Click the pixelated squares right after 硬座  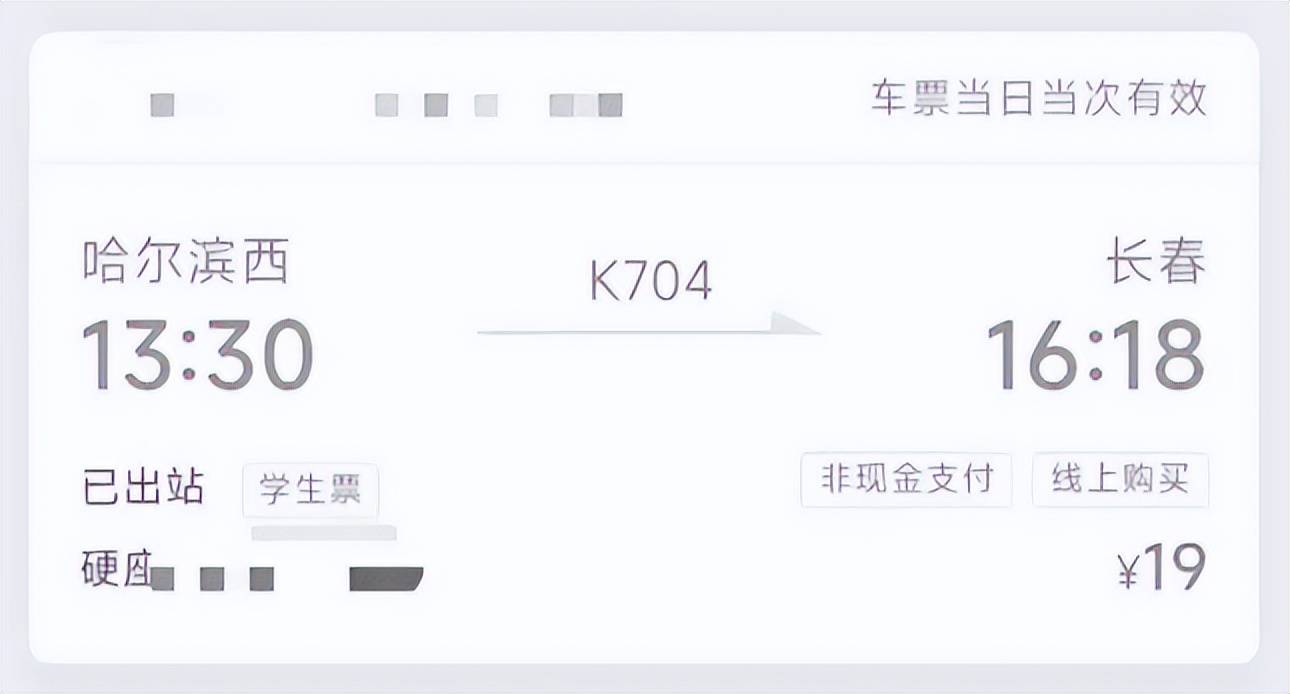212,578
